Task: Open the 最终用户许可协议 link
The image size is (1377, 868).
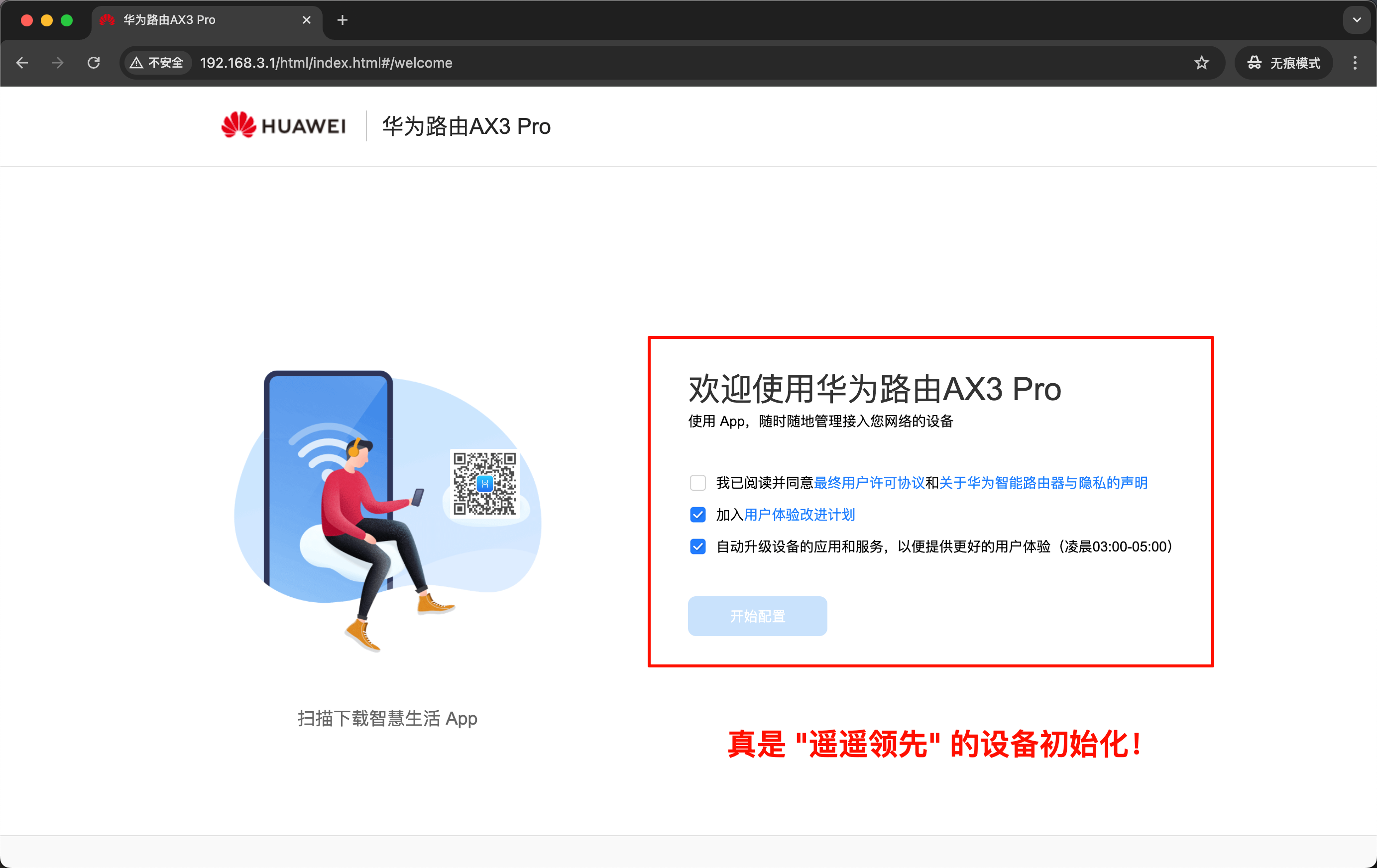Action: click(x=869, y=483)
